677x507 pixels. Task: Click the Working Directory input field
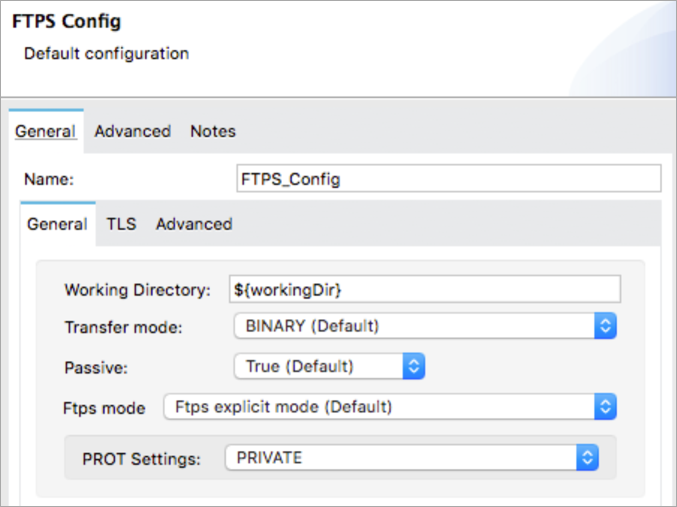coord(425,289)
